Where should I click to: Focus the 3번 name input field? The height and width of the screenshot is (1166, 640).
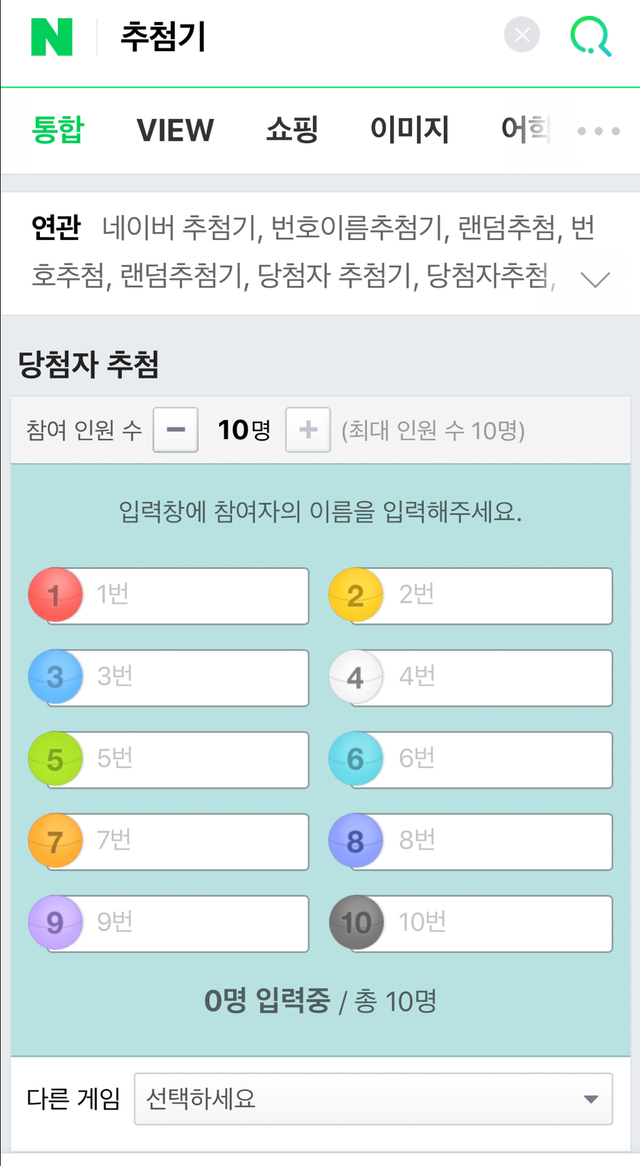pos(190,677)
